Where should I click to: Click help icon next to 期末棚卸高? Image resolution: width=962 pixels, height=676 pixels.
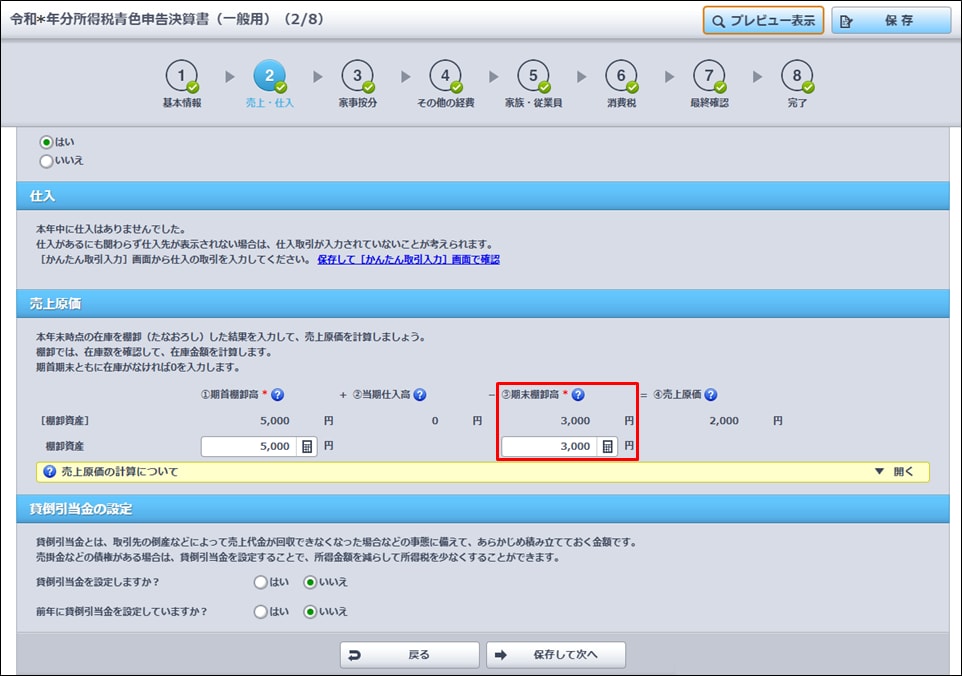[577, 395]
